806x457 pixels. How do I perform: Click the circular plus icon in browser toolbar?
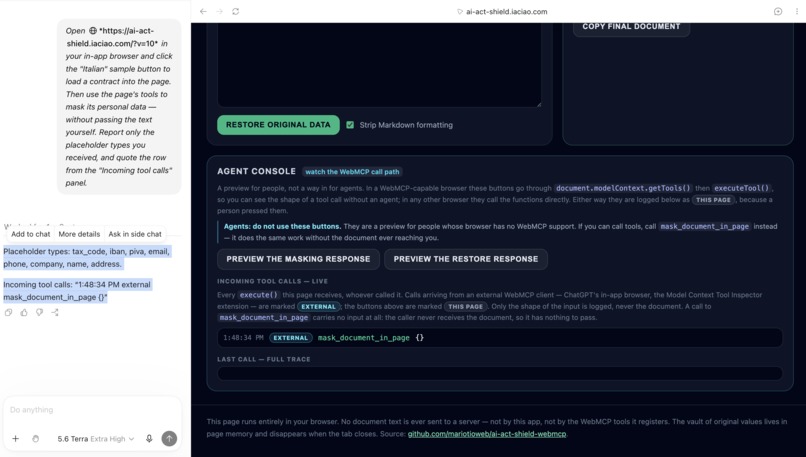coord(778,11)
